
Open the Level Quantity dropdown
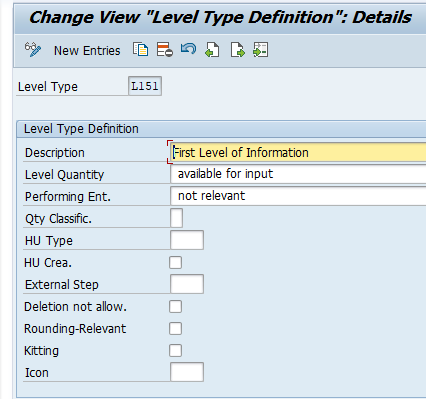click(298, 174)
